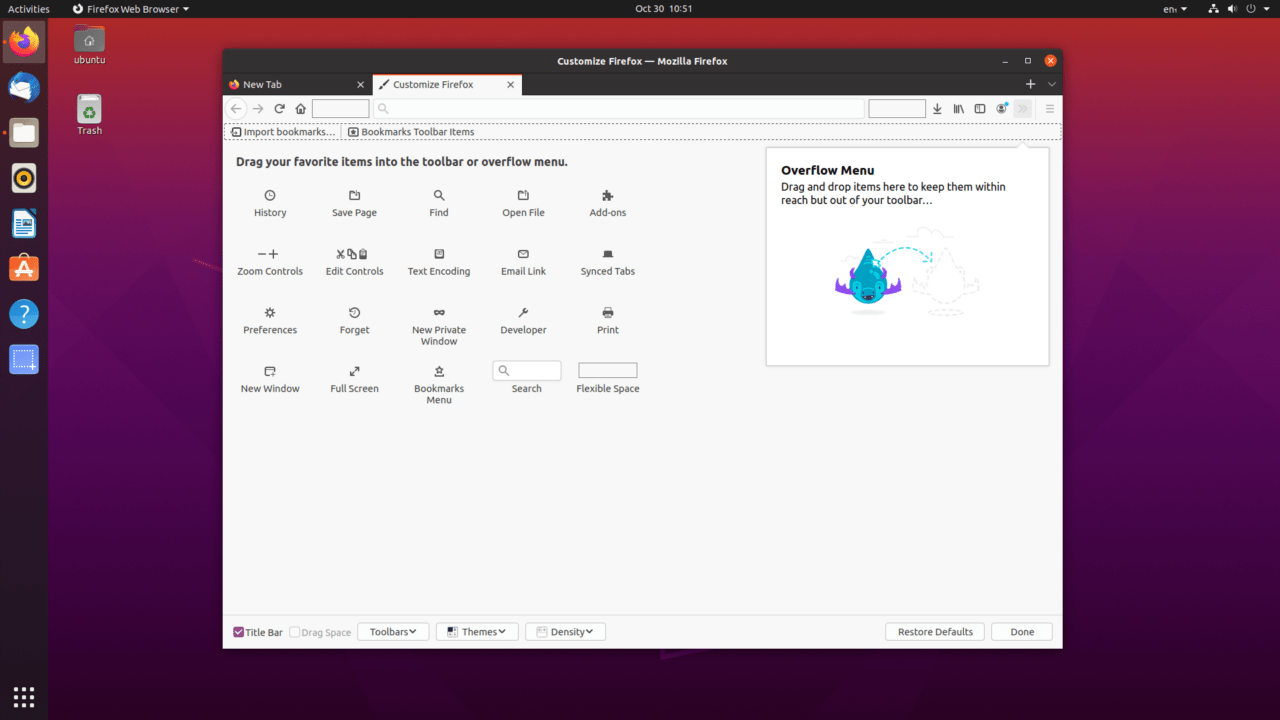This screenshot has width=1280, height=720.
Task: Open the clock showing Oct 30 10:51
Action: click(x=664, y=9)
